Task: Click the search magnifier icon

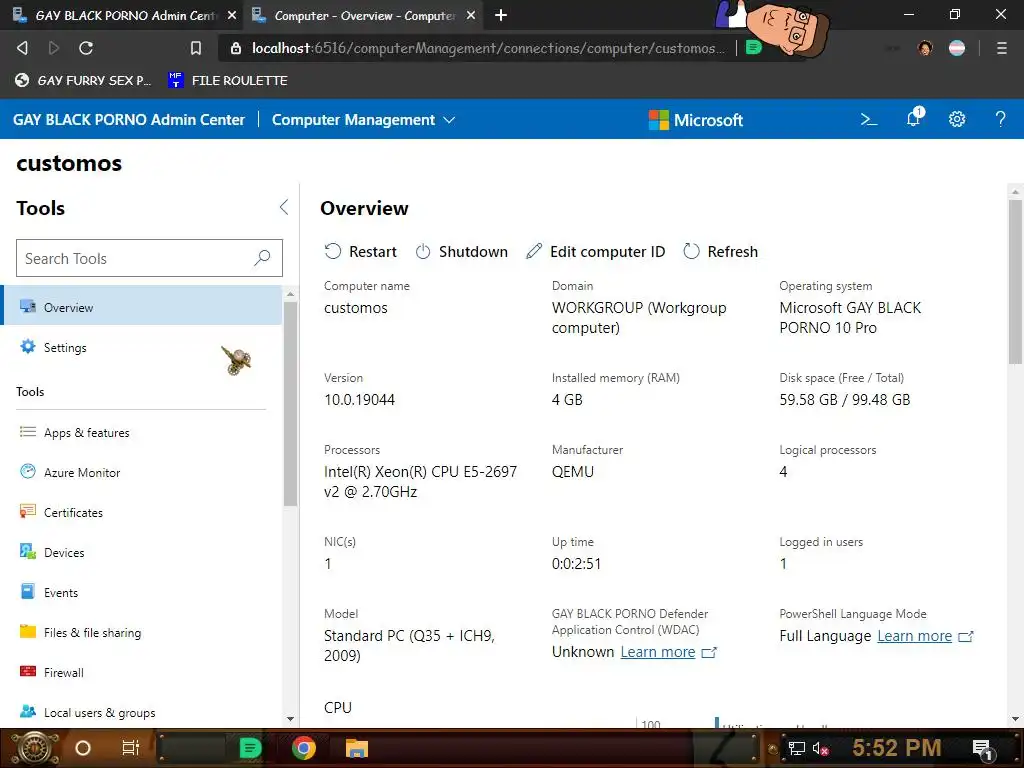Action: click(x=262, y=258)
